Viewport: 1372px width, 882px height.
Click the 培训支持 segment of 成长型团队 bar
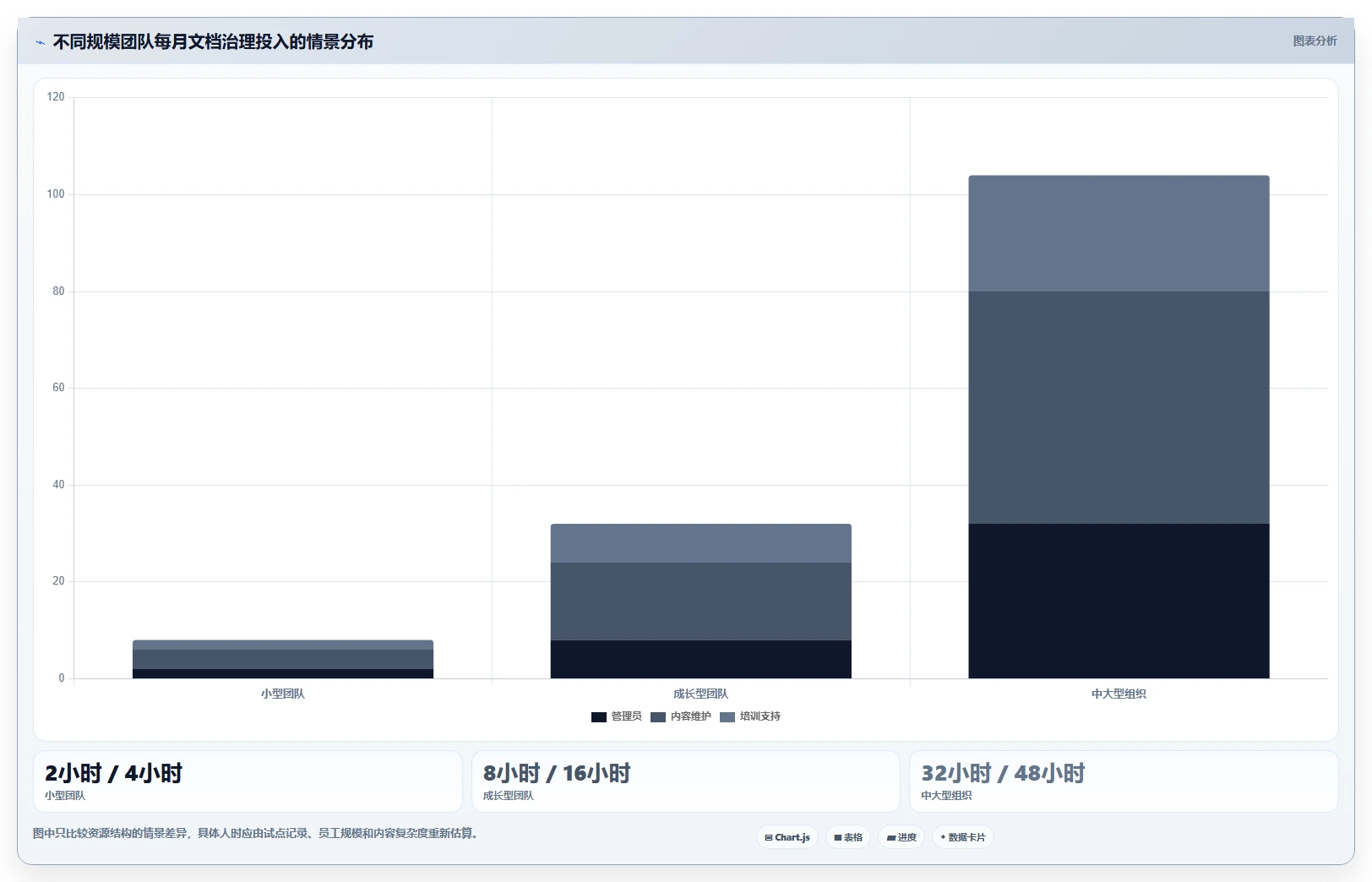click(701, 543)
